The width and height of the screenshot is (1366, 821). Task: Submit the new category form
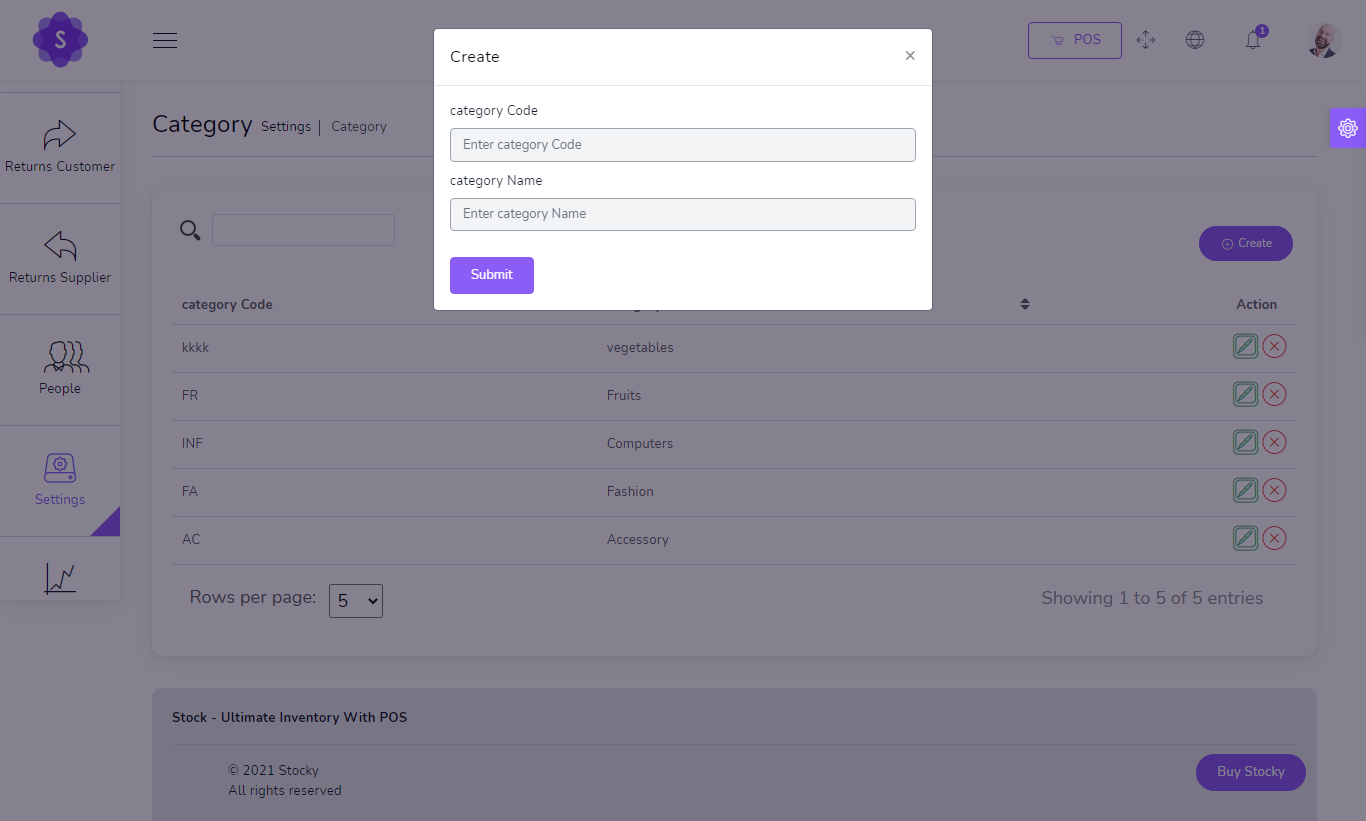click(x=491, y=275)
